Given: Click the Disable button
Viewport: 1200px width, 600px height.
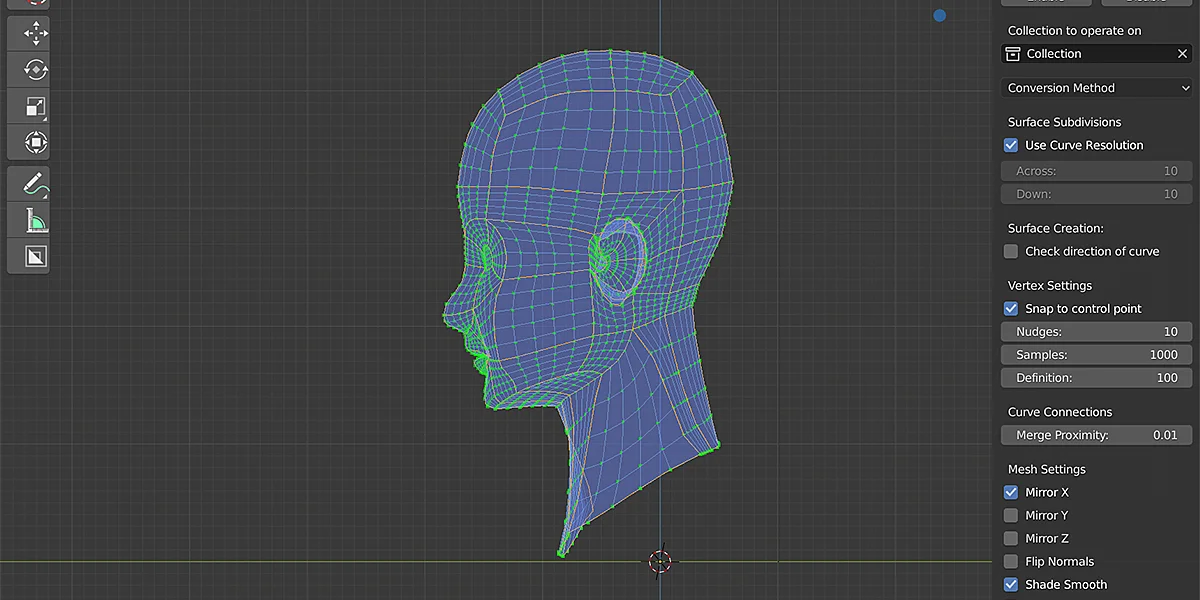Looking at the screenshot, I should tap(1145, 2).
